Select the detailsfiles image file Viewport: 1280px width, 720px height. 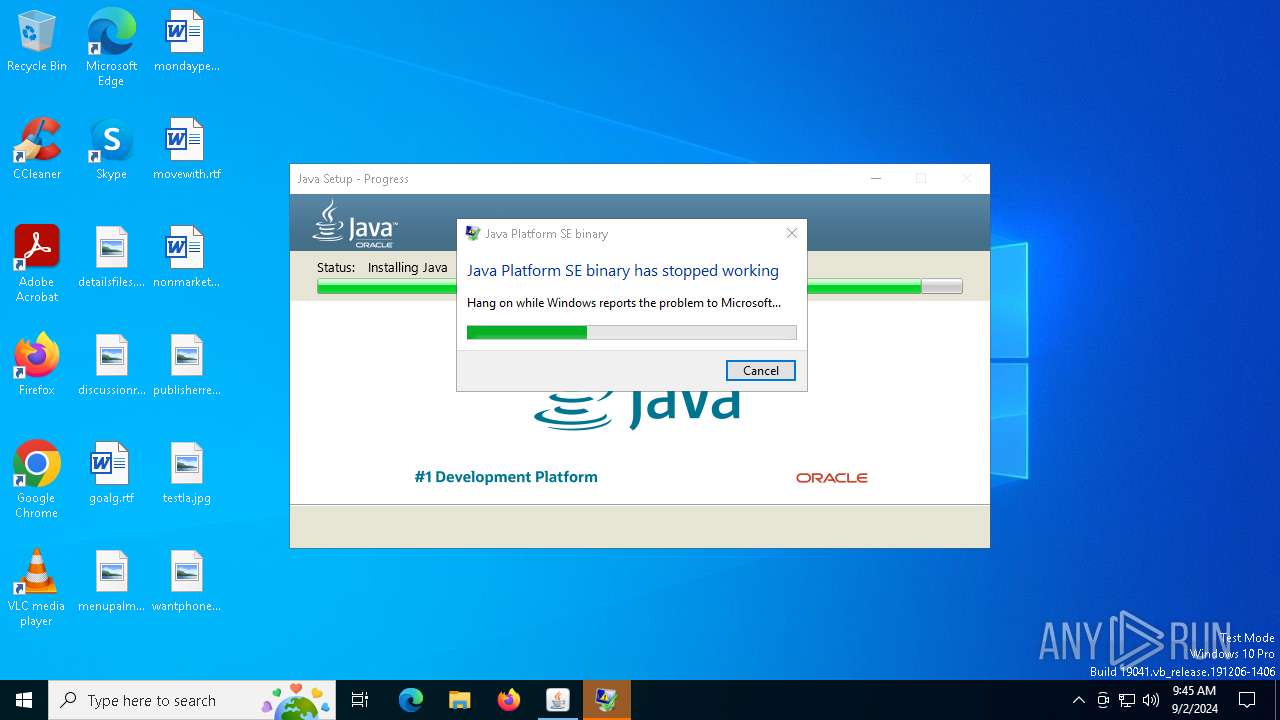coord(111,258)
